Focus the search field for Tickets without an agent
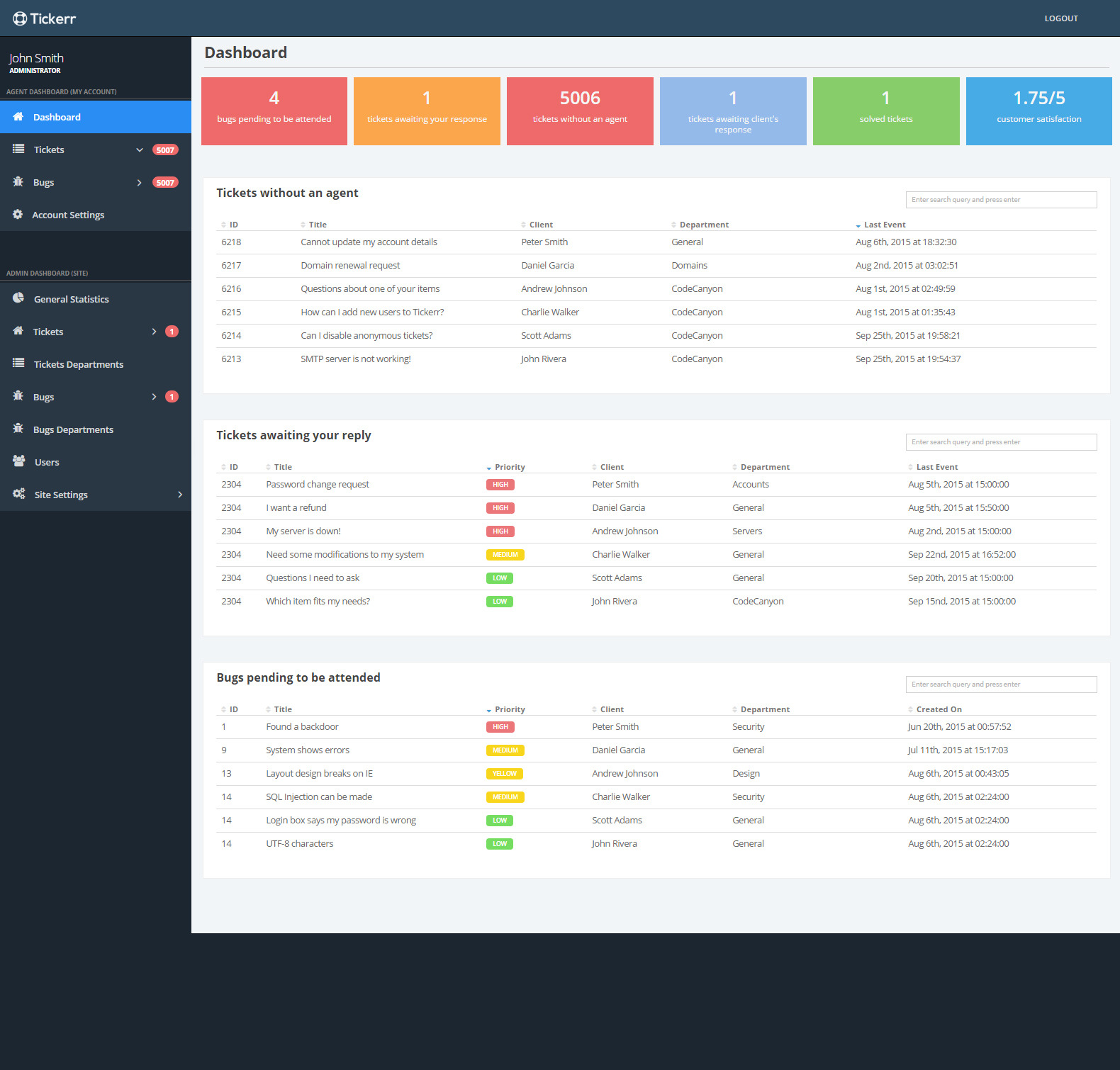 coord(1001,200)
